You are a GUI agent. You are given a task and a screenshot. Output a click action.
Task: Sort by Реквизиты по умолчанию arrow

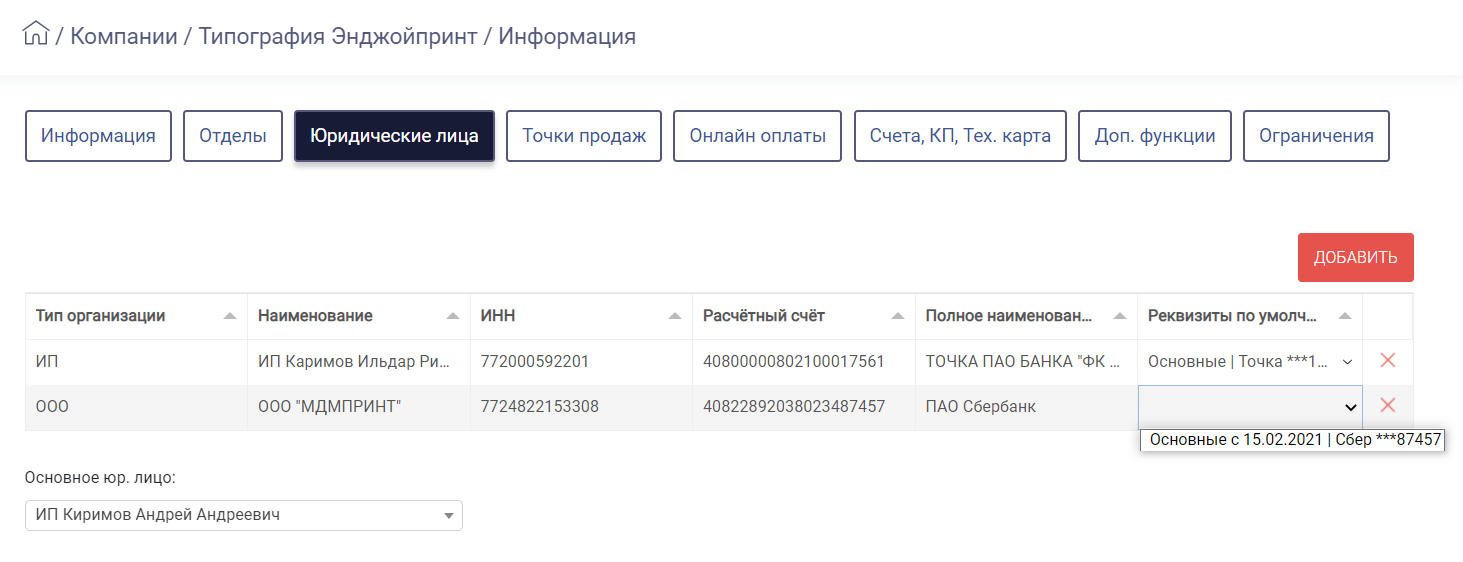1344,316
